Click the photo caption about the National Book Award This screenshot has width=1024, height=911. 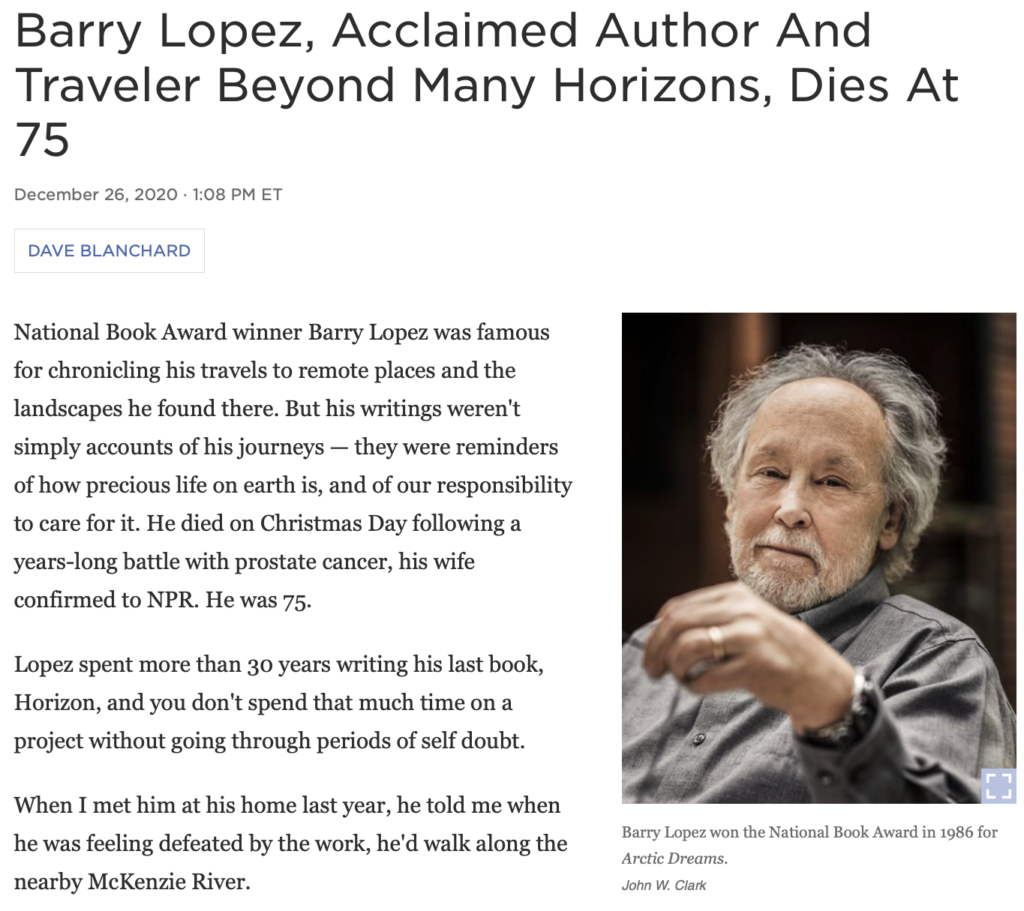809,832
